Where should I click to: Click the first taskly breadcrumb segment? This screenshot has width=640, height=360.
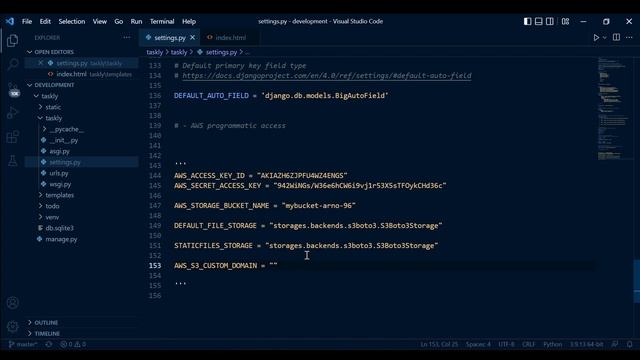pyautogui.click(x=155, y=52)
